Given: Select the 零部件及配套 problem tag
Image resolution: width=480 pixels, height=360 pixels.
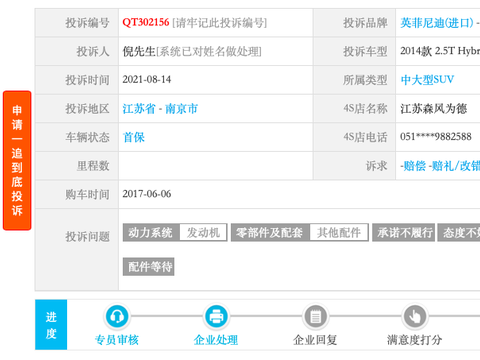Looking at the screenshot, I should 270,232.
